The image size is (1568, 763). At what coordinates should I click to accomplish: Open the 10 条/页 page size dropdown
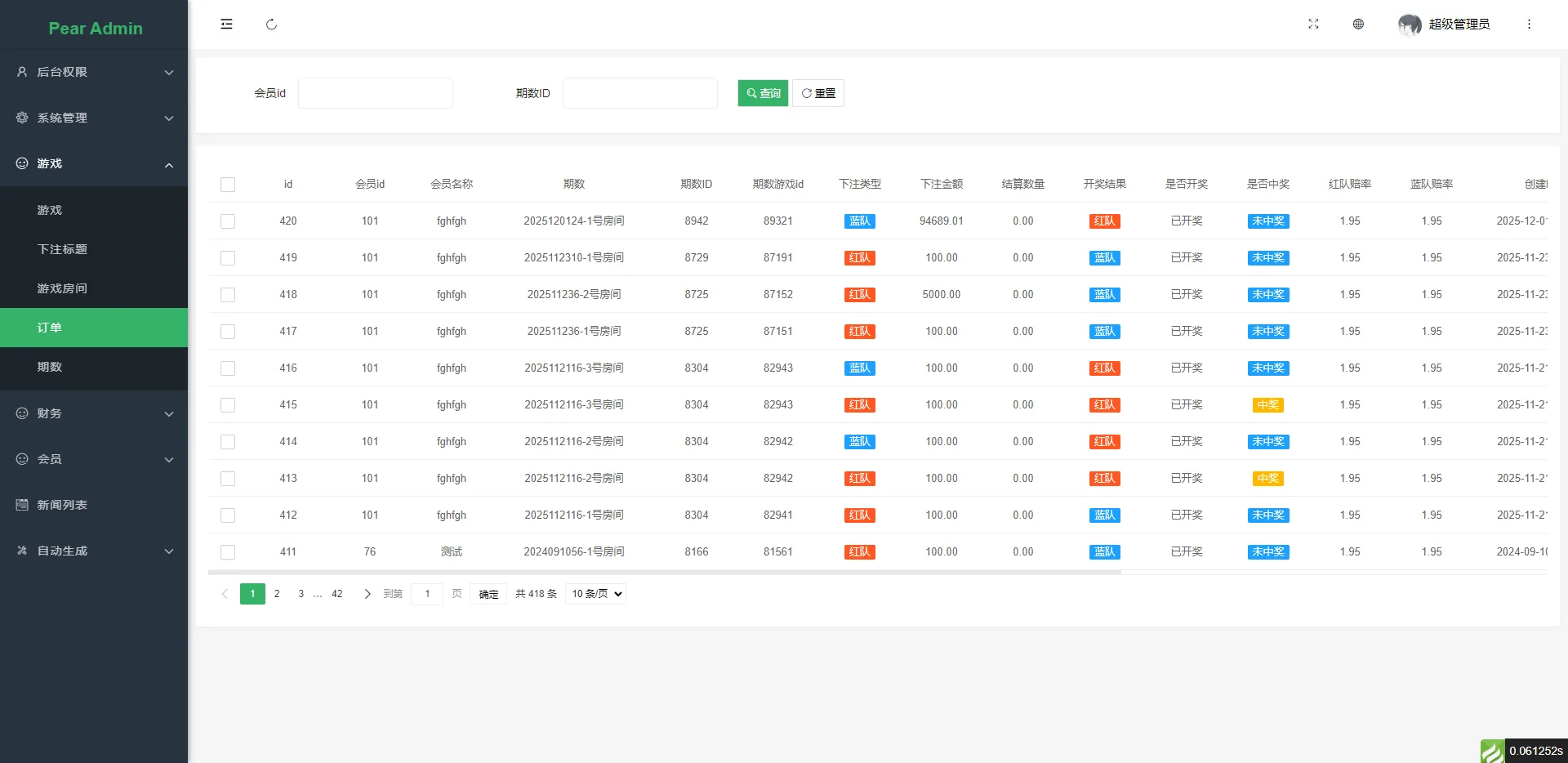pyautogui.click(x=595, y=594)
